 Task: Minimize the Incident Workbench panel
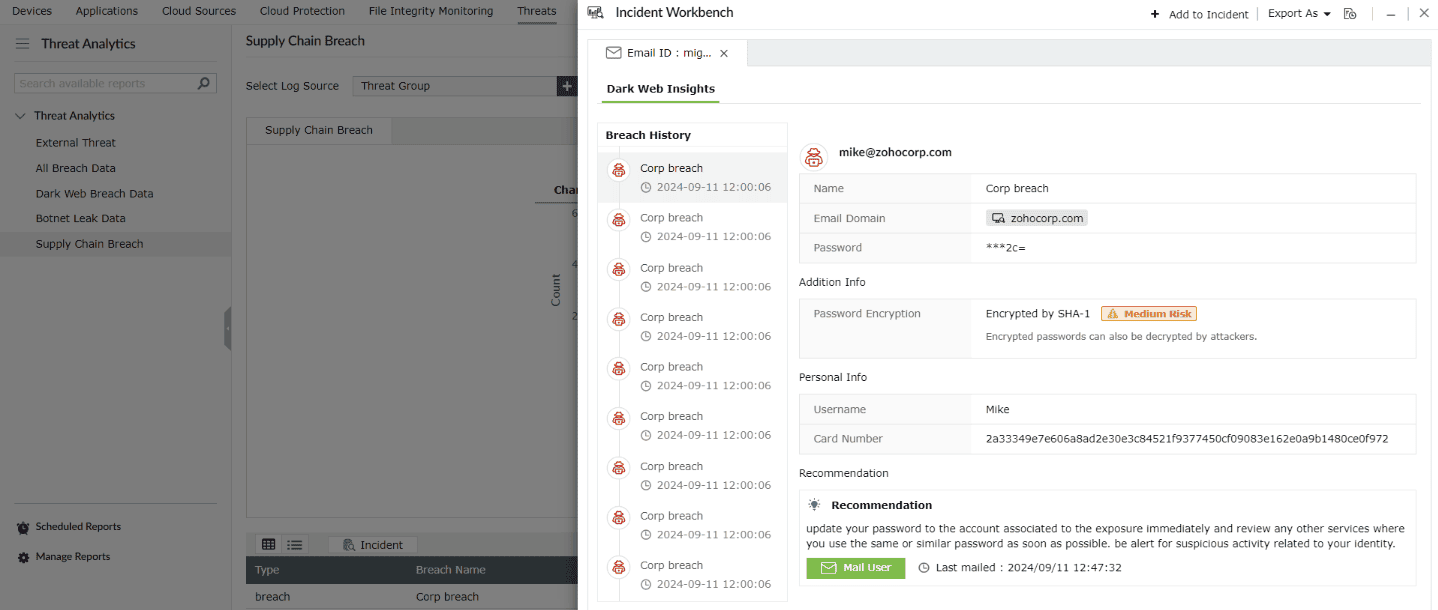[1391, 14]
